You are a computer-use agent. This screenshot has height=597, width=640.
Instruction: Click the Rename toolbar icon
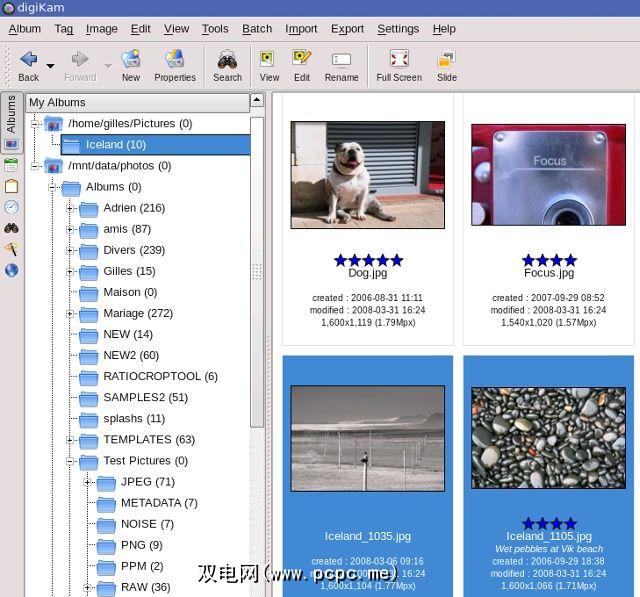[341, 60]
